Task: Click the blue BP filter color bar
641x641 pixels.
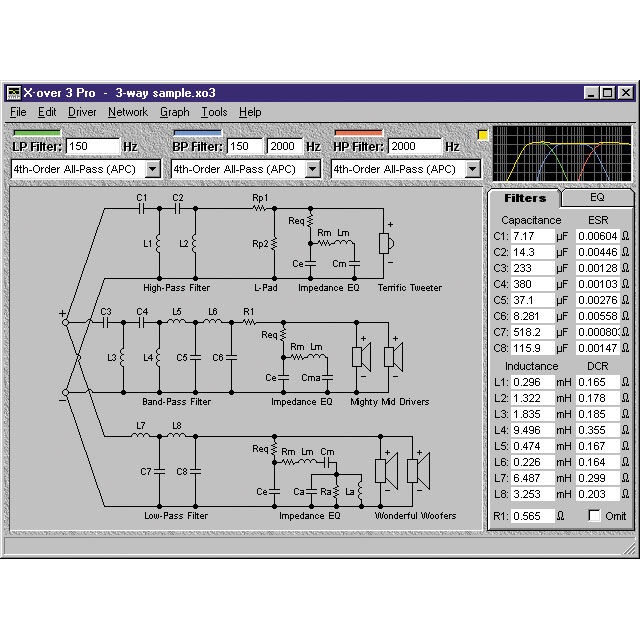Action: [x=197, y=132]
